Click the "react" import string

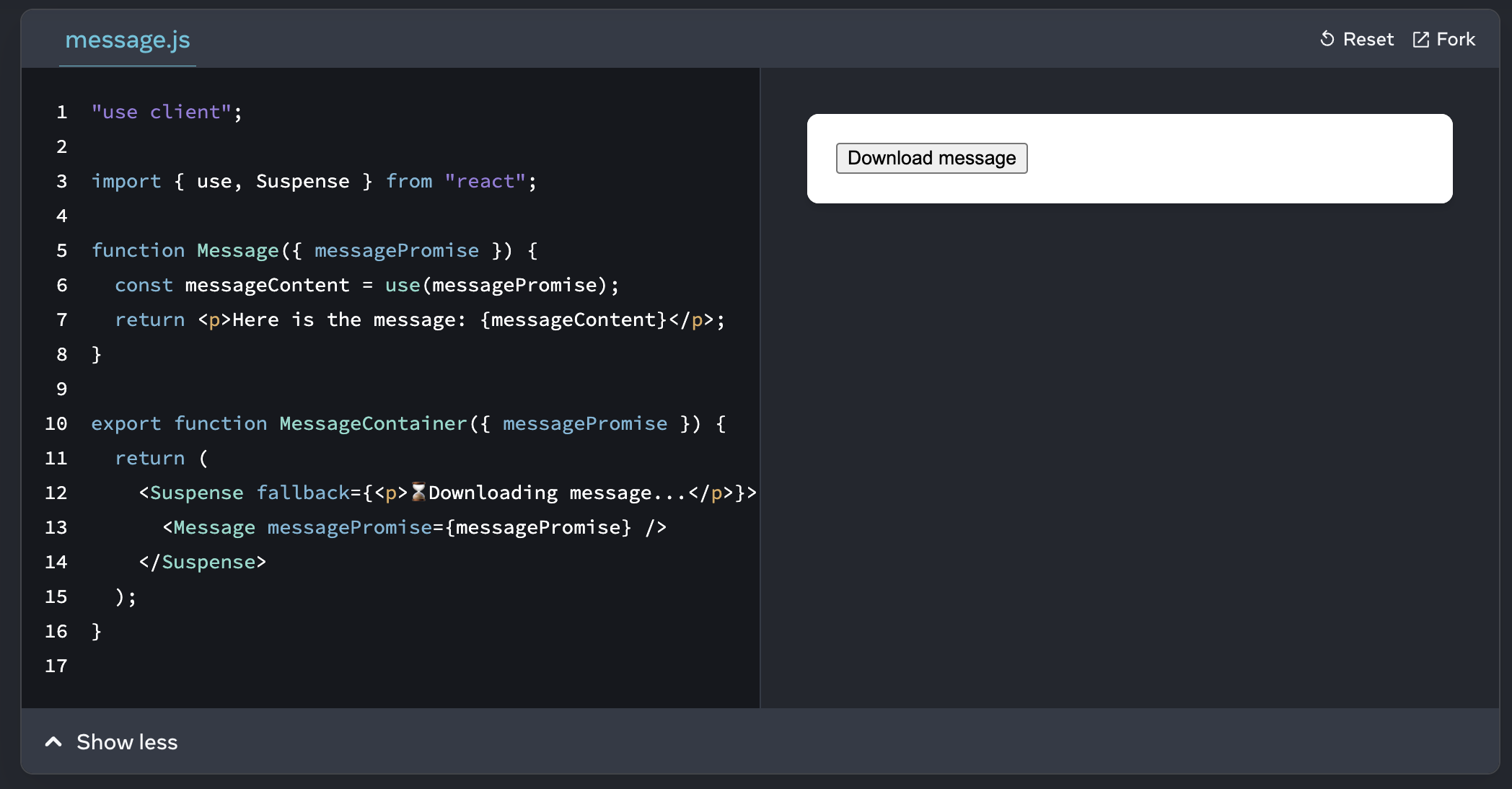(x=485, y=182)
